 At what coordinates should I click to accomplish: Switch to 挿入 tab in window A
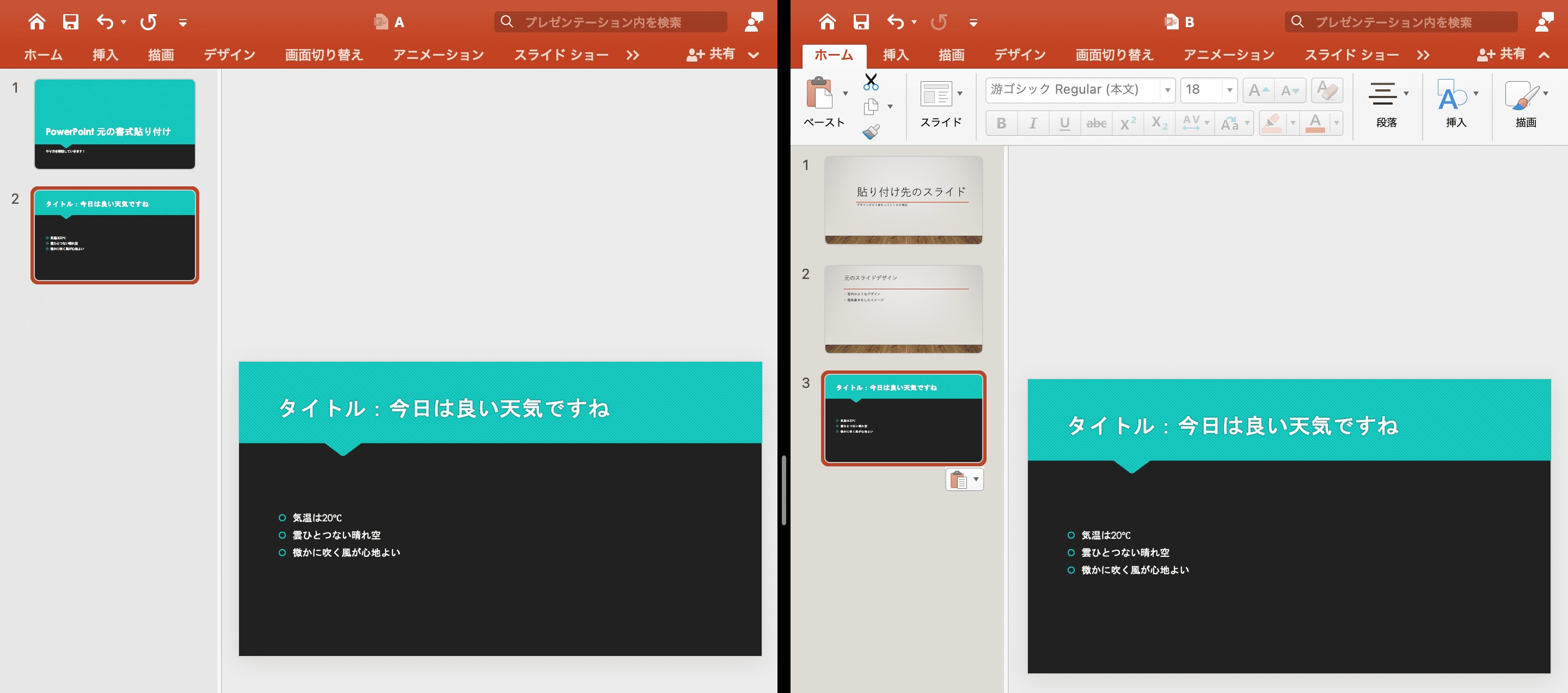coord(105,55)
